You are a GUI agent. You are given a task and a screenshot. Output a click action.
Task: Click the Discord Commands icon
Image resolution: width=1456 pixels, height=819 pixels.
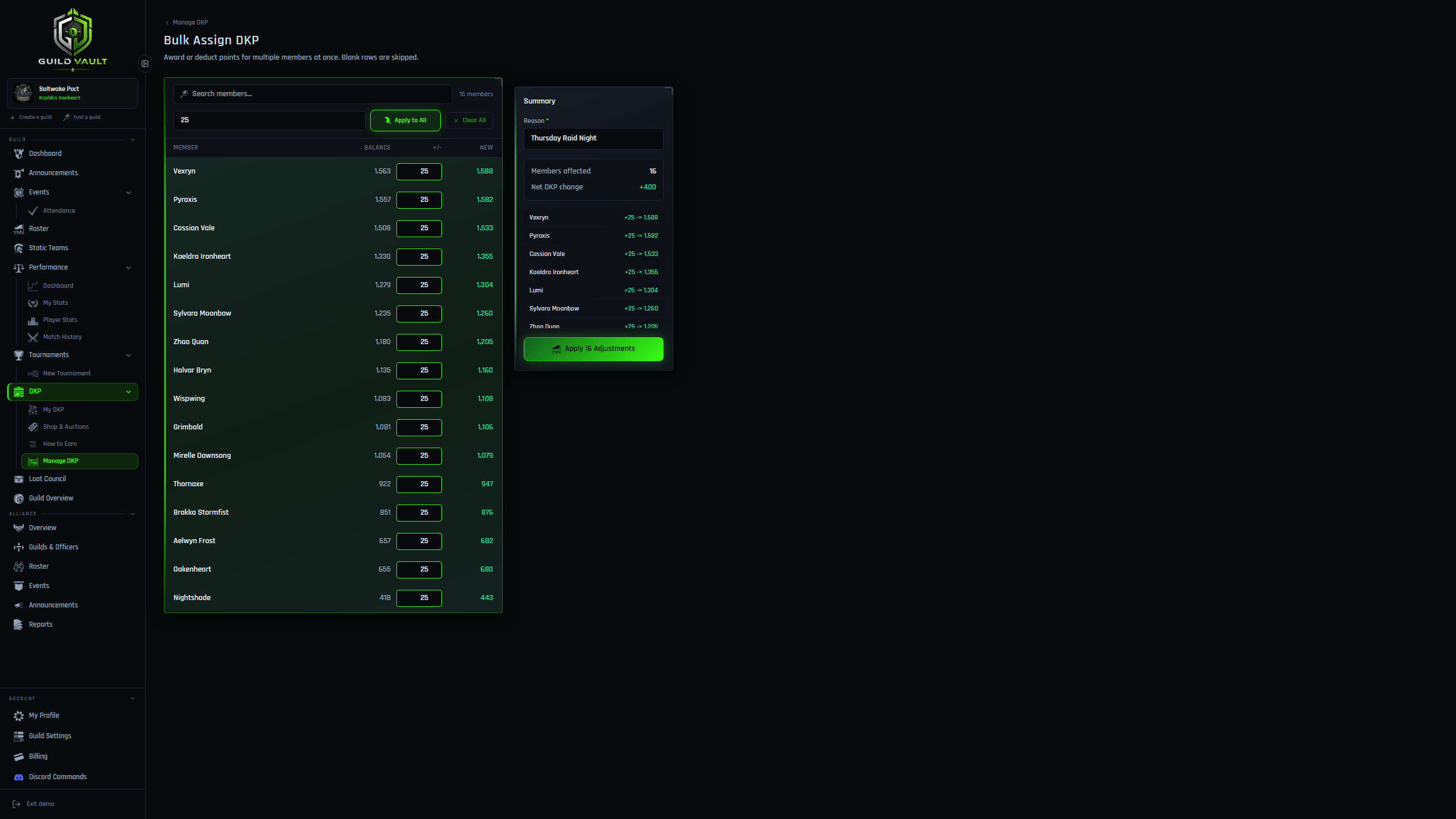click(x=19, y=777)
